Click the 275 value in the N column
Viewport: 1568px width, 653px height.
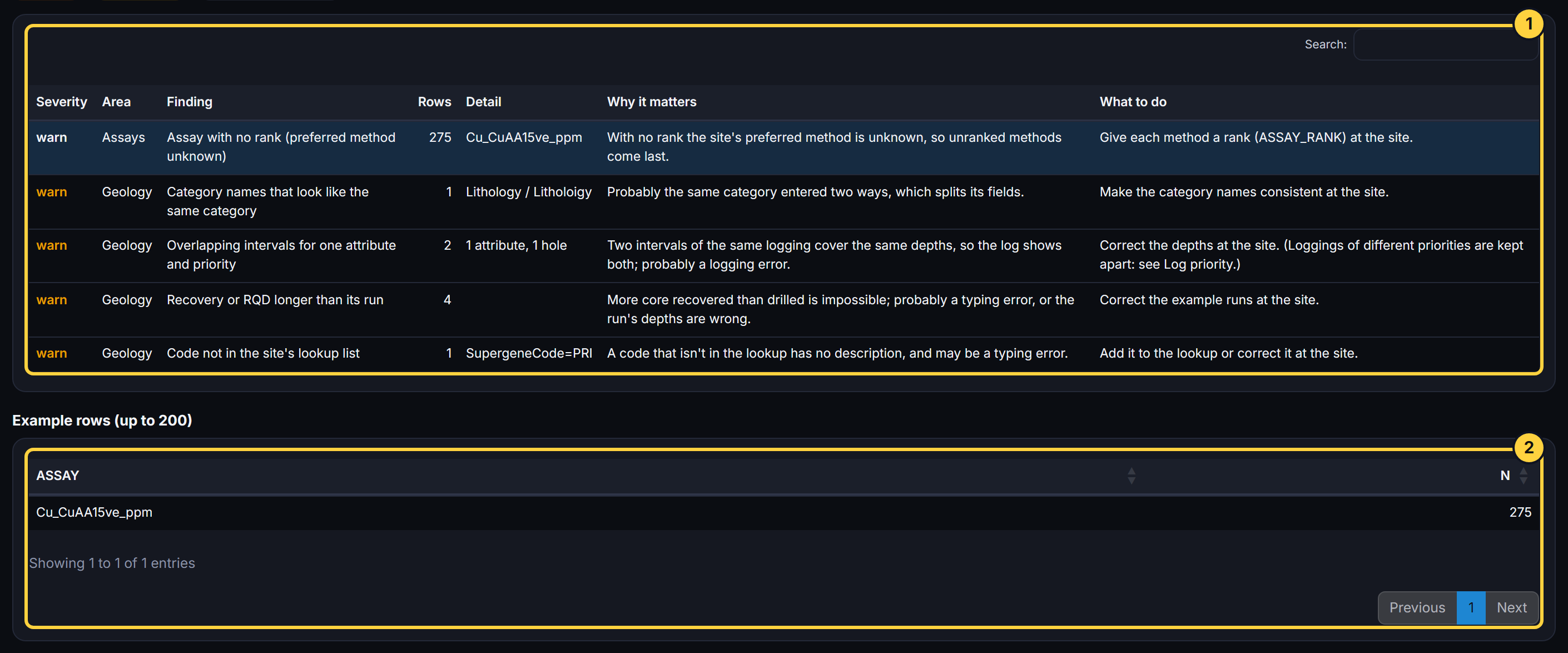(x=1520, y=512)
